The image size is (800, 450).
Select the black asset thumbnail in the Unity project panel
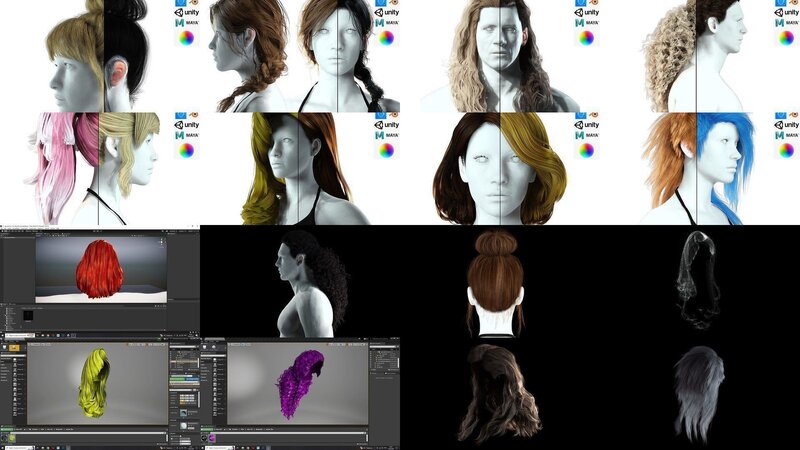point(30,315)
